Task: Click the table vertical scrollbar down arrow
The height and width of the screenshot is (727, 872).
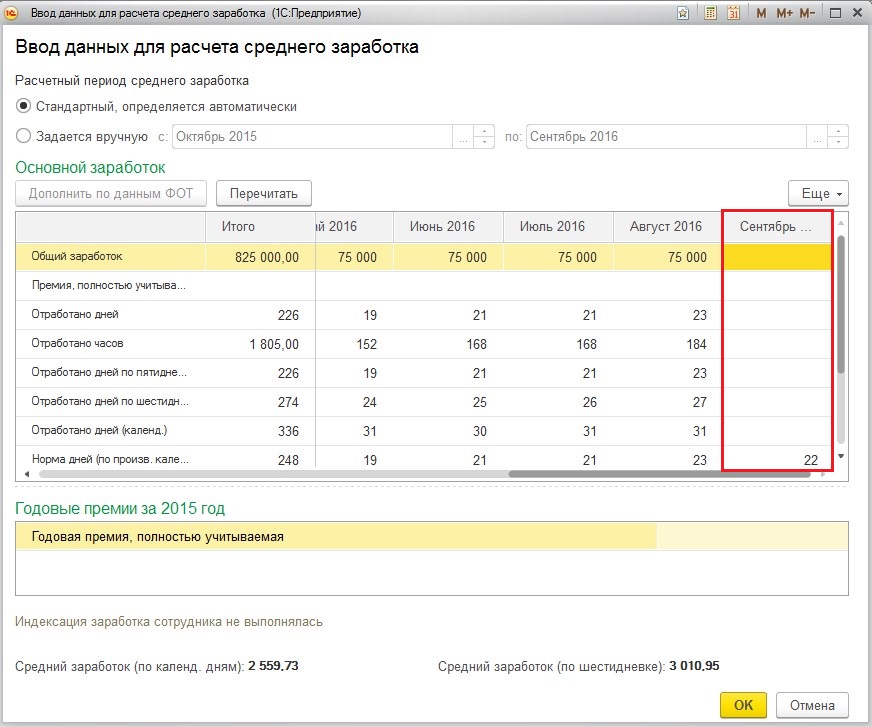Action: (x=841, y=456)
